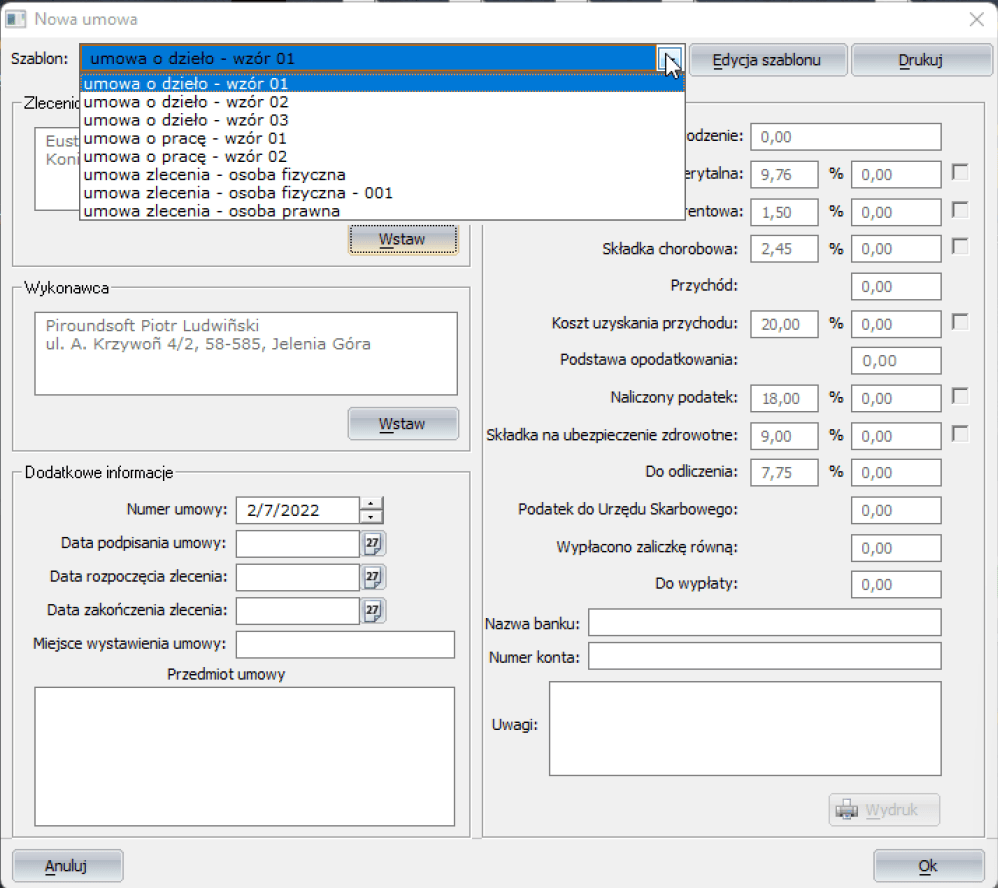Open calendar for Data rozpoczęcia zlecenia
The image size is (998, 888).
(372, 577)
